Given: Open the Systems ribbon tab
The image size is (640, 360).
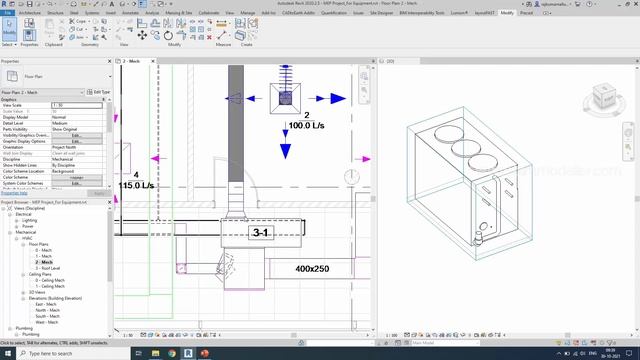Looking at the screenshot, I should click(x=92, y=13).
